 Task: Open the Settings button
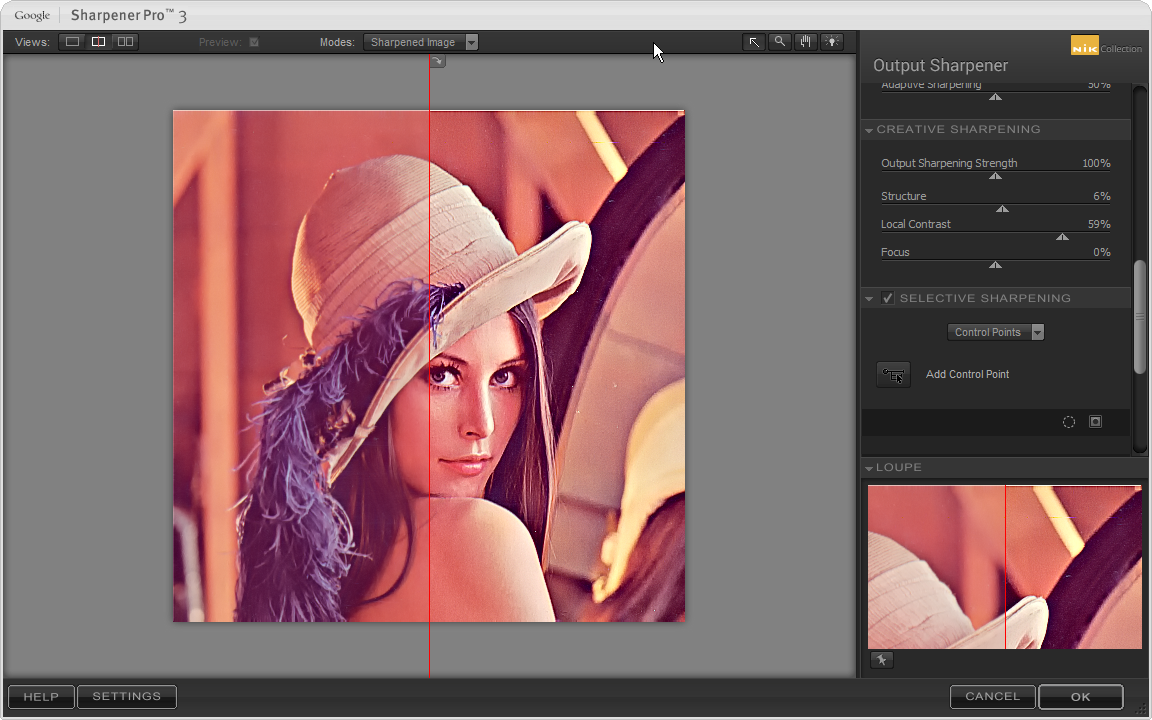pyautogui.click(x=126, y=696)
